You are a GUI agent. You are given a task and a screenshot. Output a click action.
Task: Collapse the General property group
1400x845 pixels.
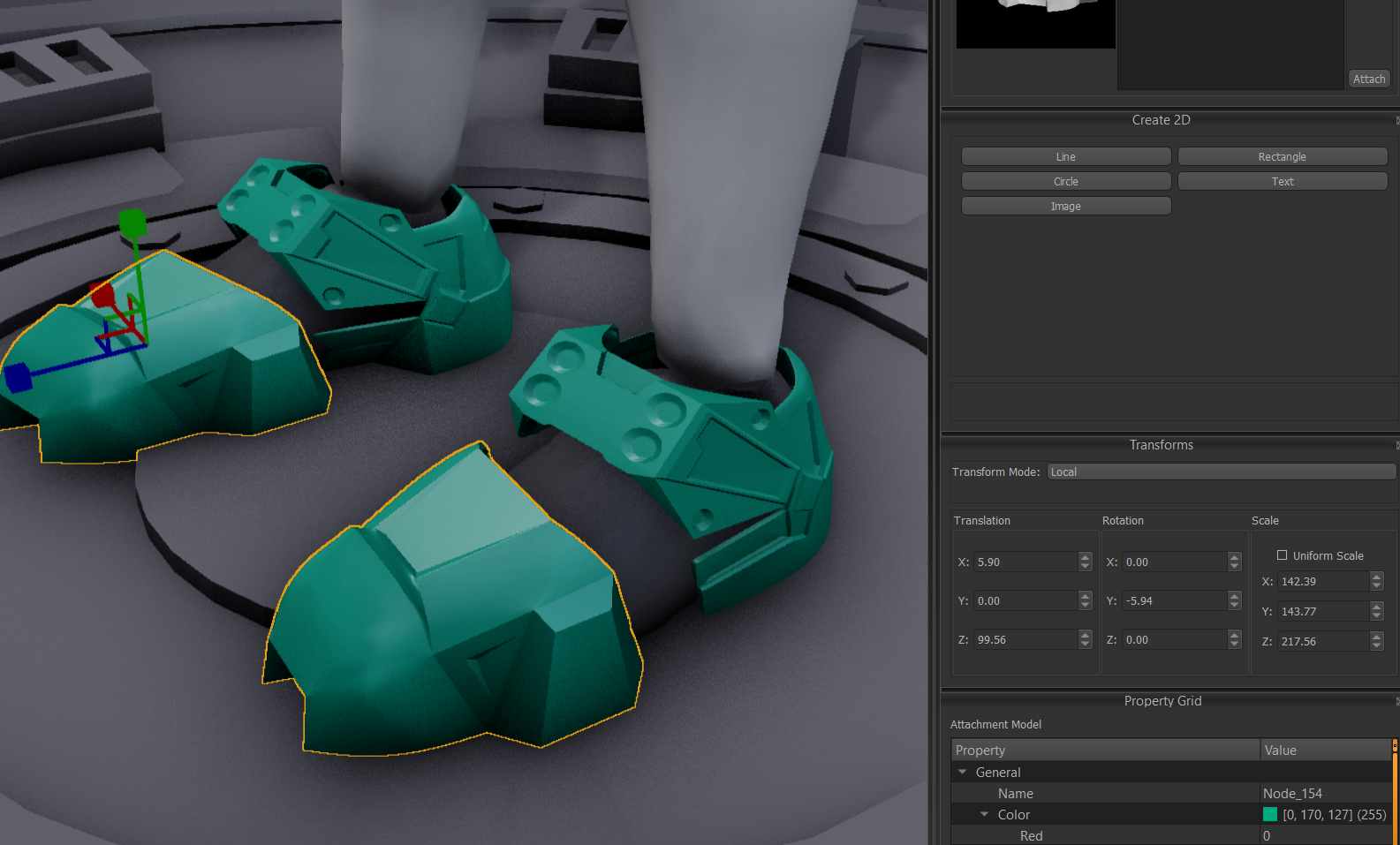(x=963, y=773)
